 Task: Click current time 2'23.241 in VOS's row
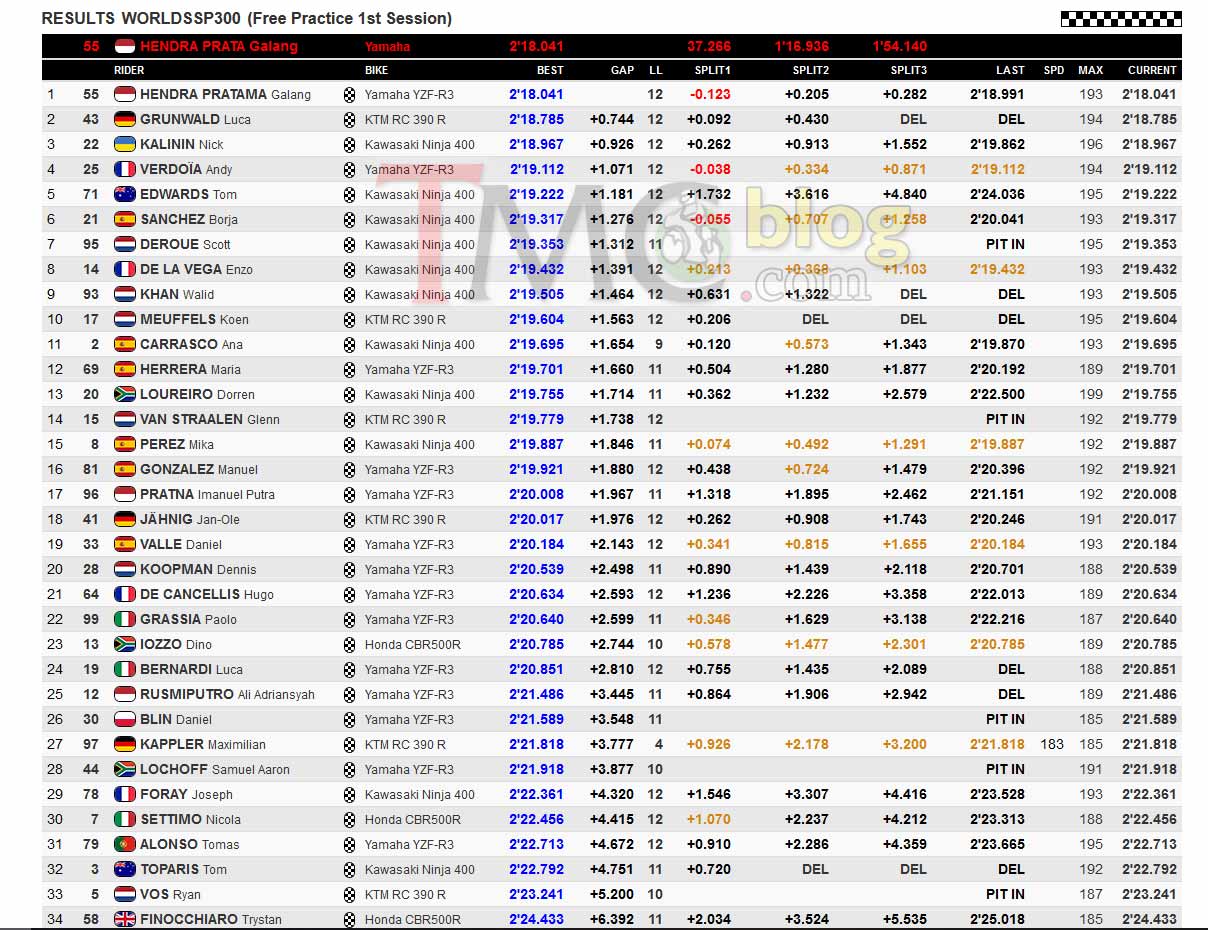click(1149, 894)
